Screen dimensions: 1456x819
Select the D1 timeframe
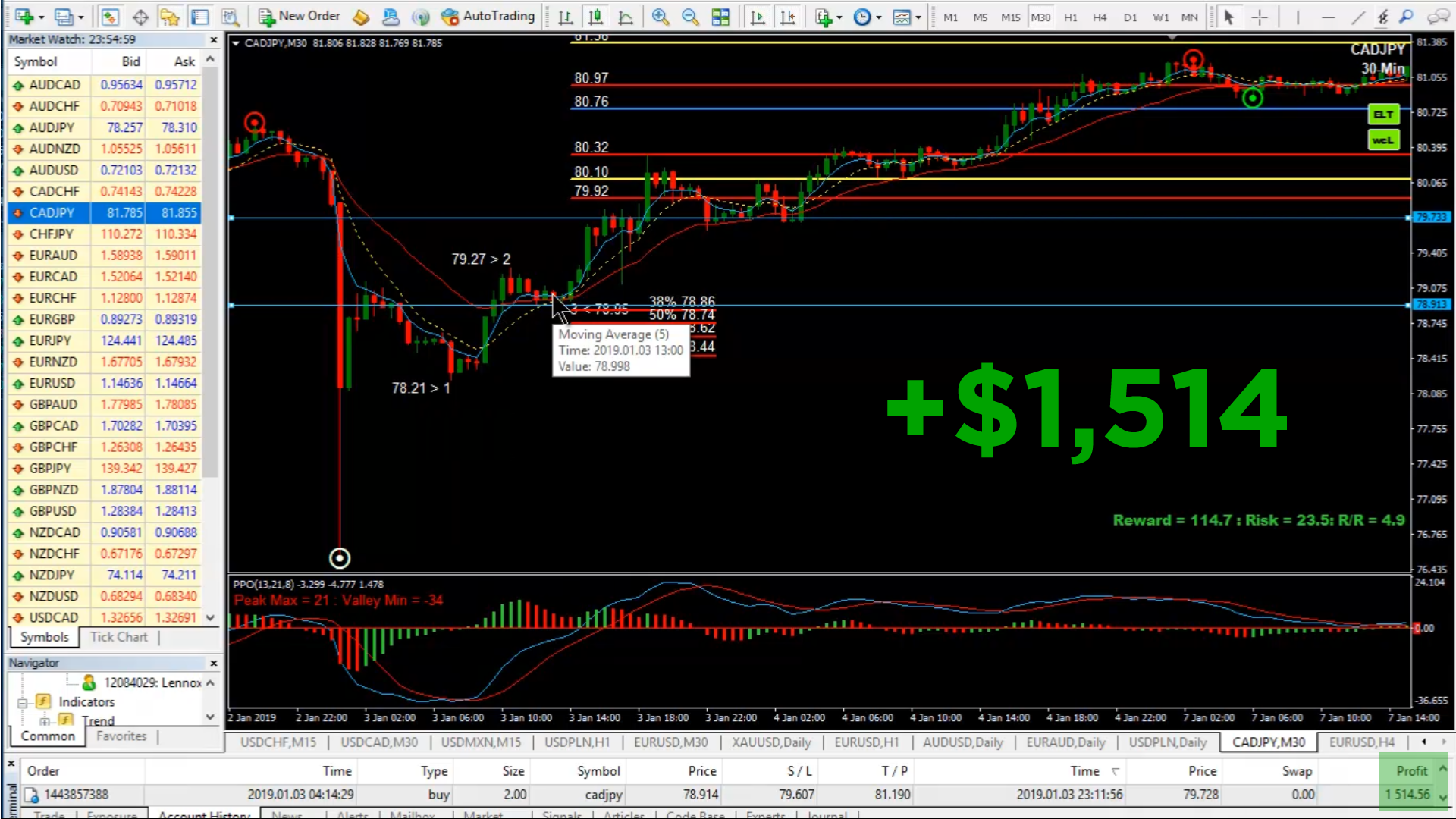click(1130, 17)
